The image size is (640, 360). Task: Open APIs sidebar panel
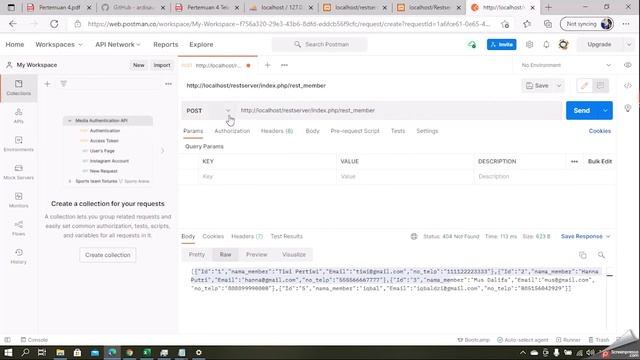click(x=18, y=116)
